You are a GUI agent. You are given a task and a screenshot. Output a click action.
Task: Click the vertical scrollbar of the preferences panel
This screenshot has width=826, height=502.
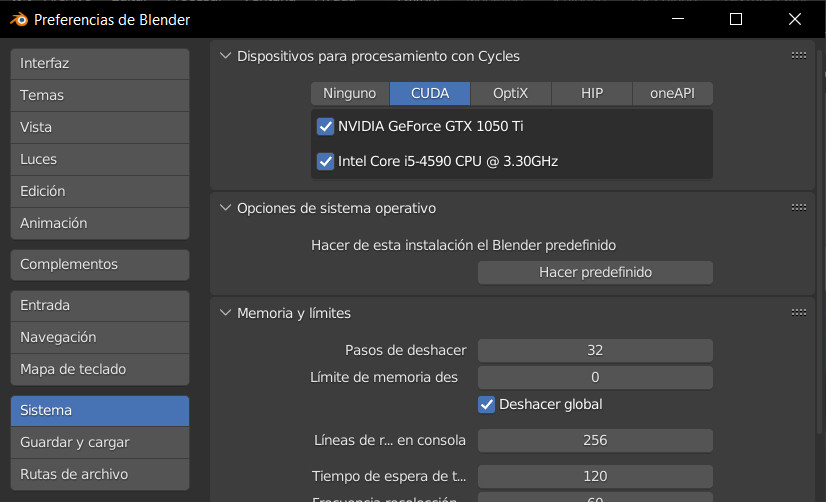coord(820,241)
